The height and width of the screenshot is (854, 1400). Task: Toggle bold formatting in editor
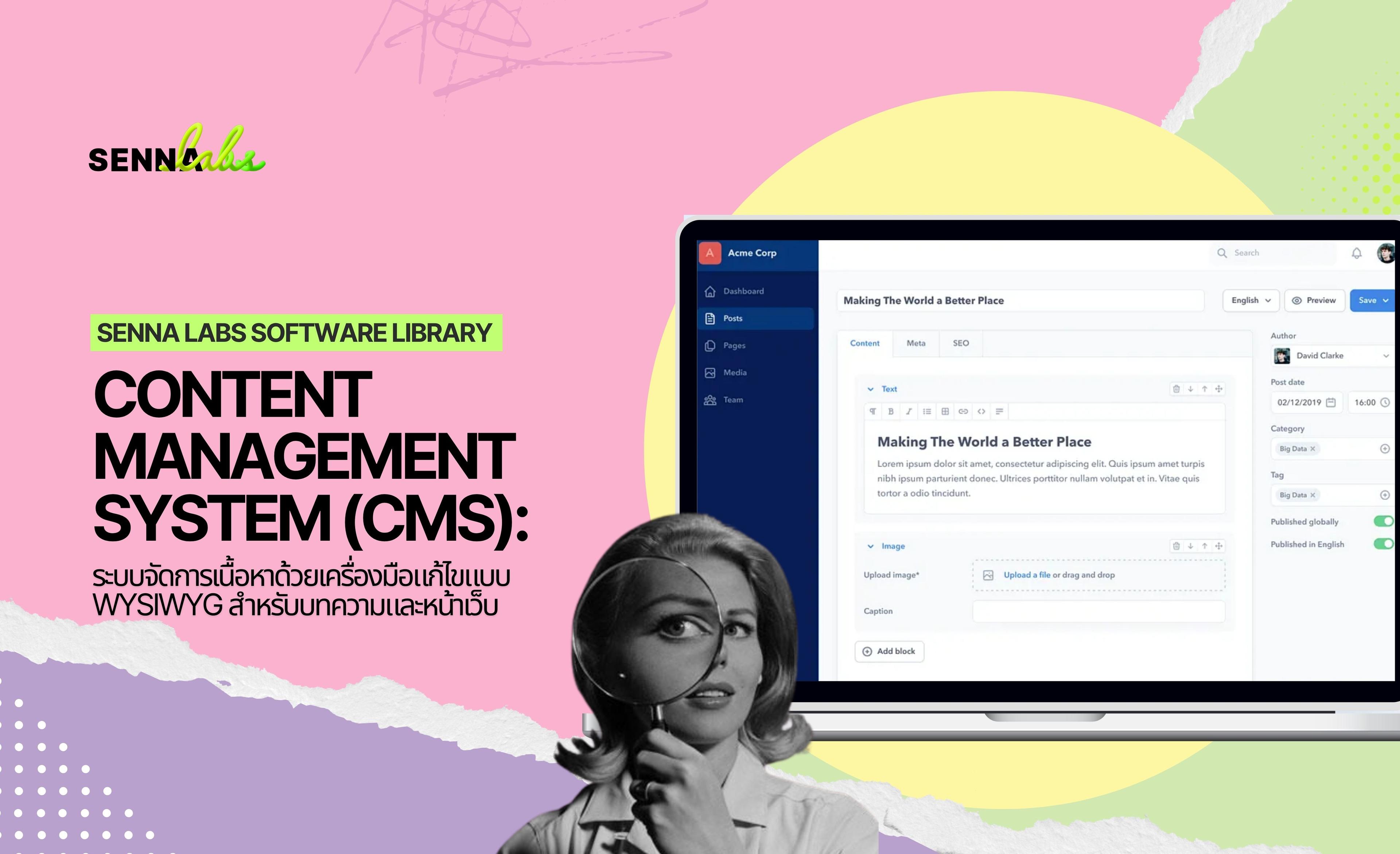tap(891, 411)
